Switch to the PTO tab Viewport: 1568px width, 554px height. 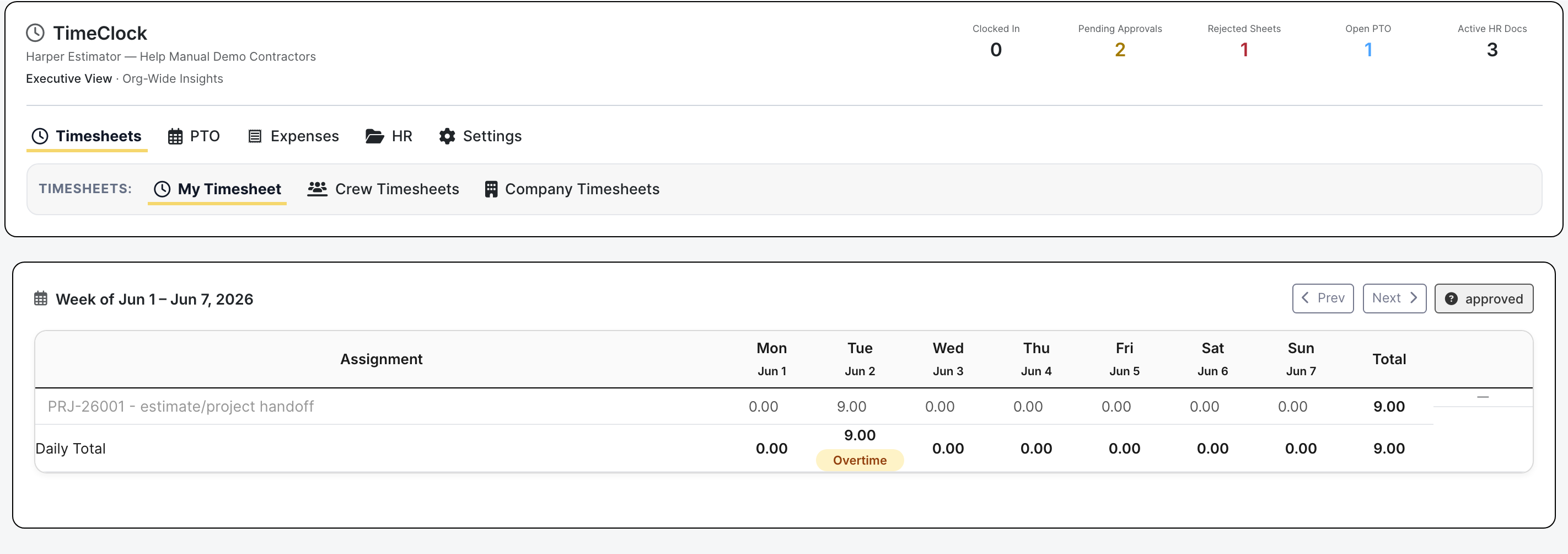click(194, 136)
